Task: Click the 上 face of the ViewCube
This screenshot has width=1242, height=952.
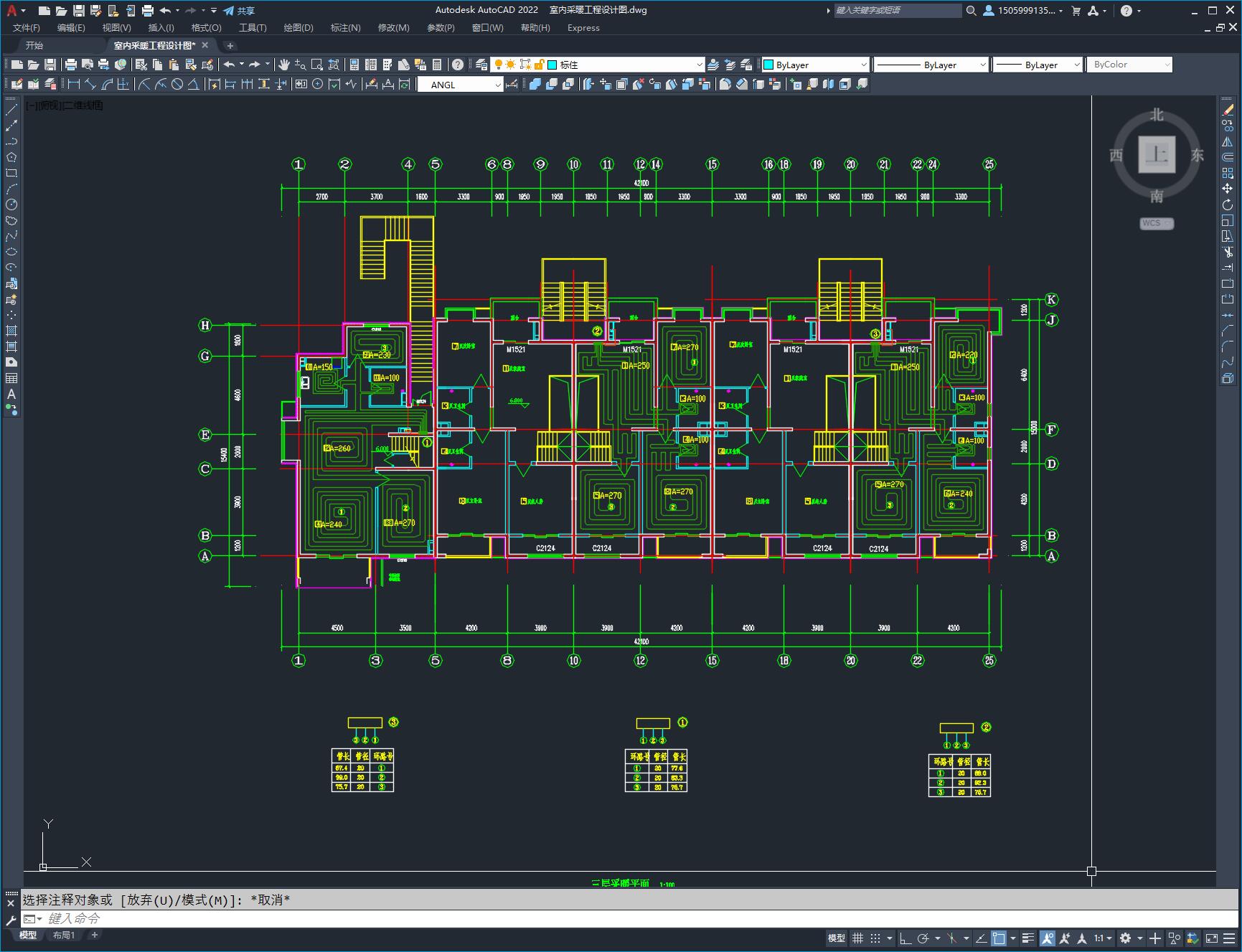Action: point(1157,154)
